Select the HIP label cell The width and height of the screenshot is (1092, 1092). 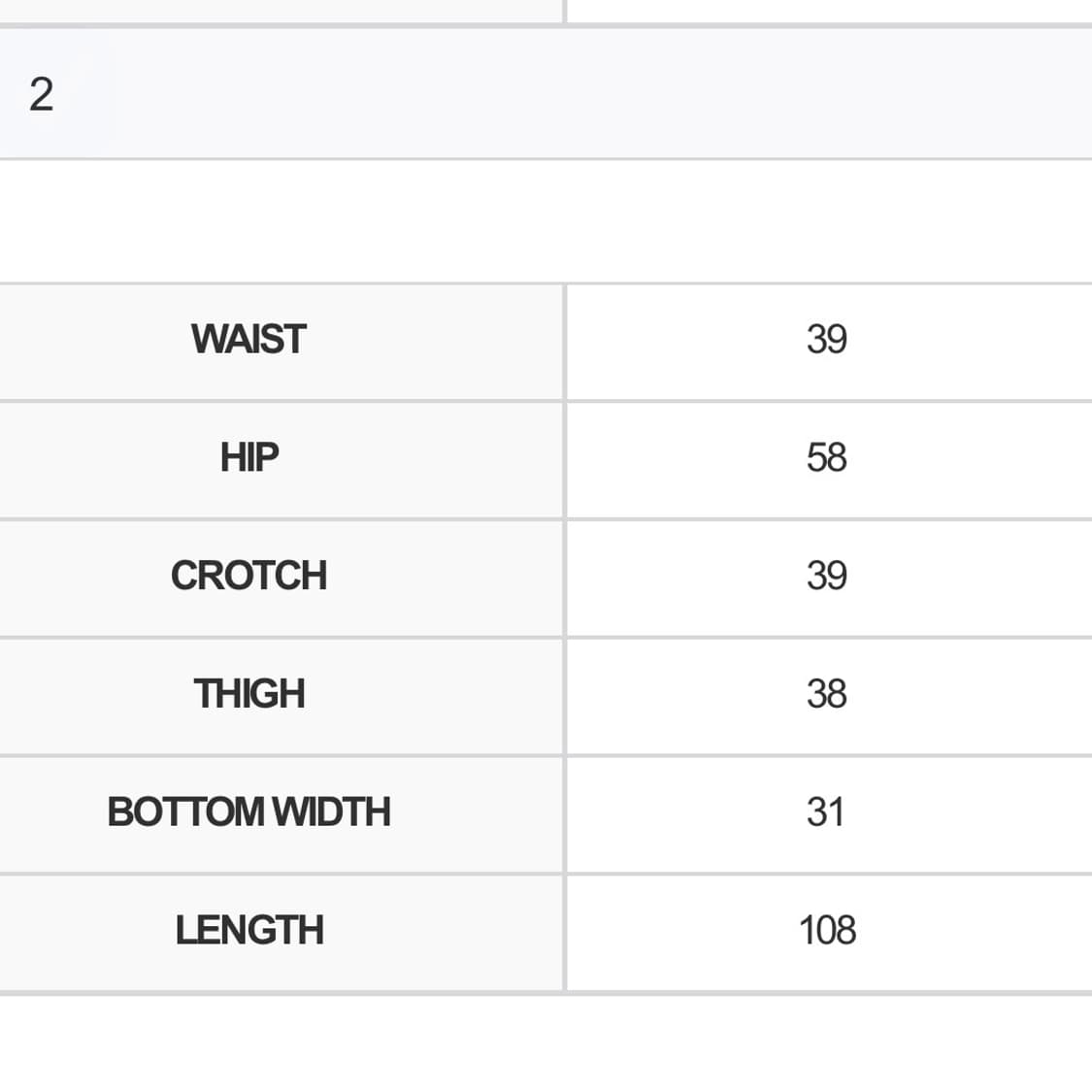tap(248, 458)
